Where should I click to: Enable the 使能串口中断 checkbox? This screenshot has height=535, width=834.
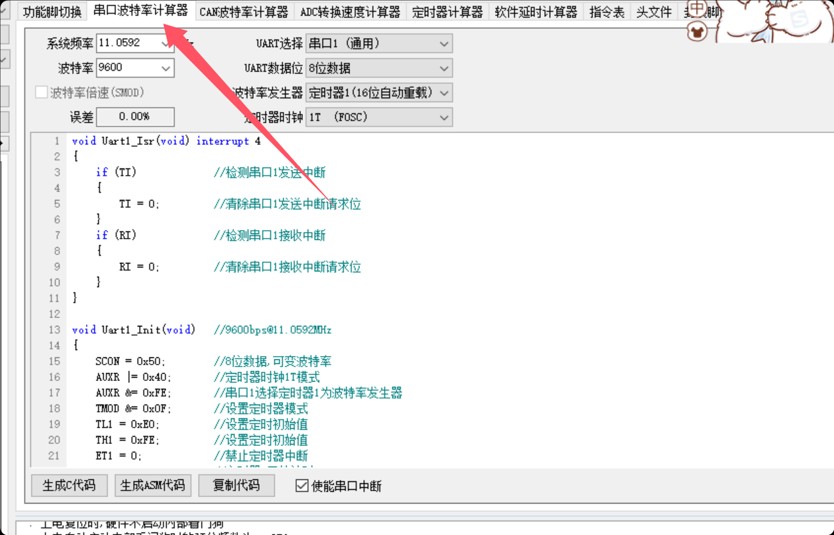tap(302, 486)
